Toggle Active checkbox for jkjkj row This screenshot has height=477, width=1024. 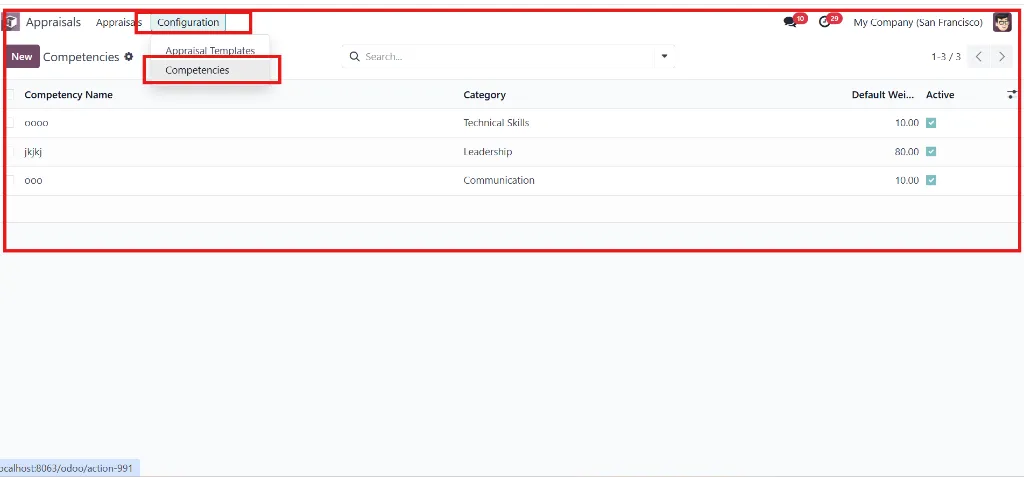tap(931, 152)
